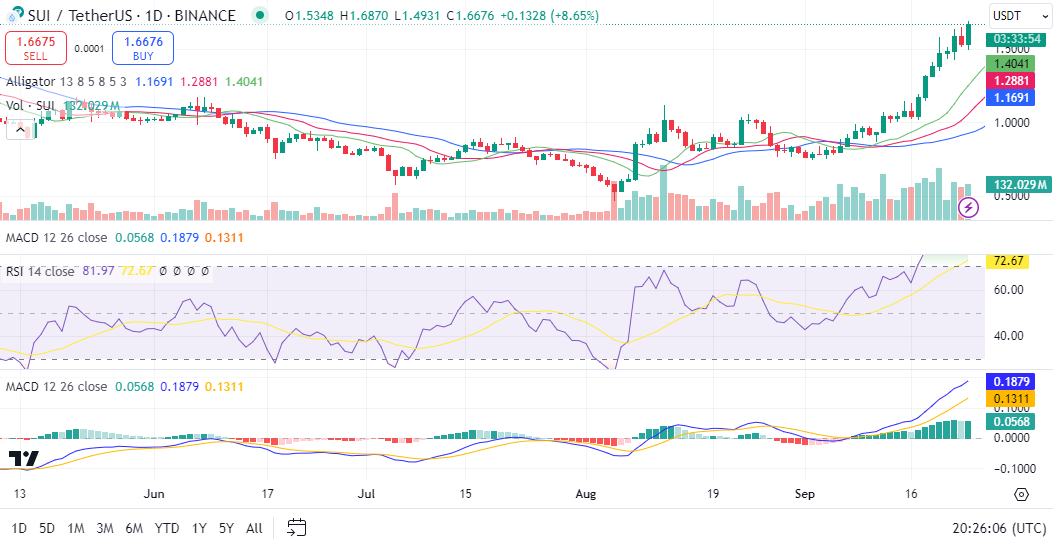
Task: Open chart settings gear icon
Action: pos(1021,495)
